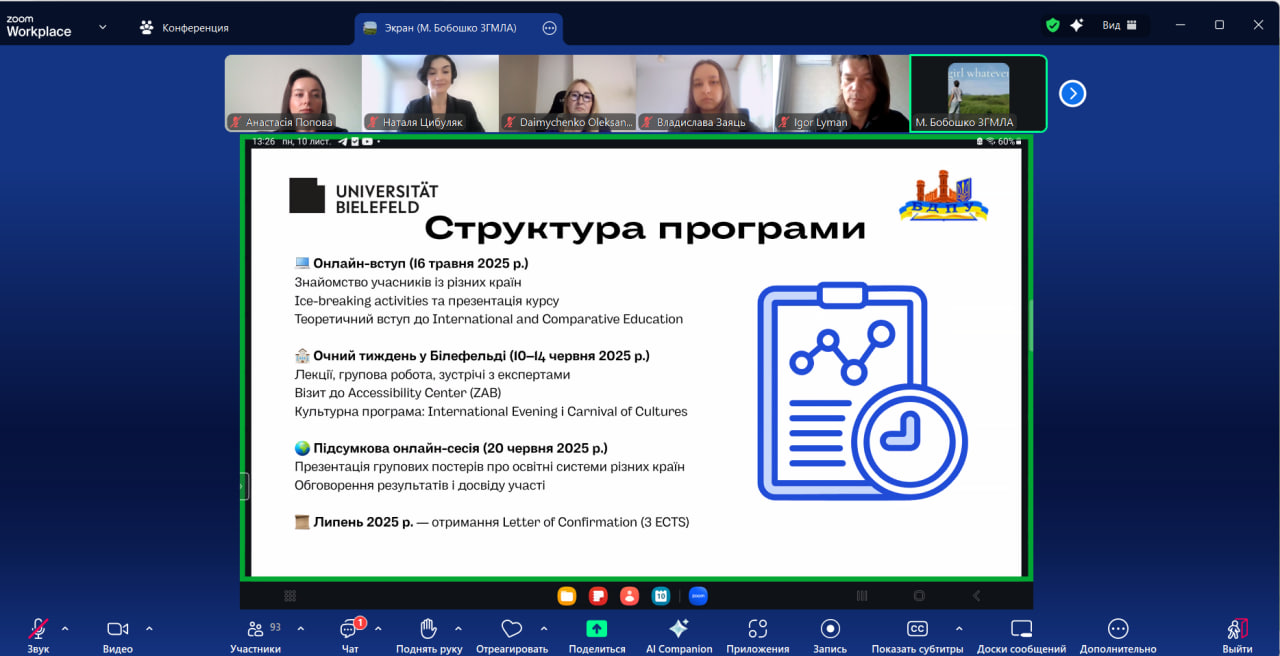The image size is (1280, 656).
Task: Click the green encryption shield icon
Action: coord(1052,25)
